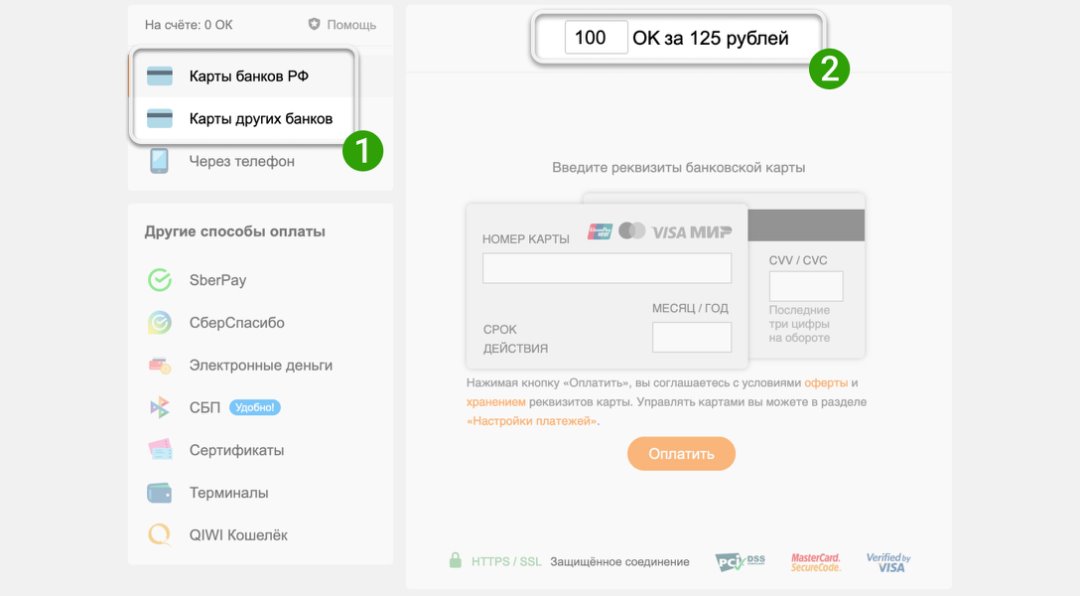Follow the «Настройки платежей» link
The width and height of the screenshot is (1080, 596).
(x=532, y=421)
